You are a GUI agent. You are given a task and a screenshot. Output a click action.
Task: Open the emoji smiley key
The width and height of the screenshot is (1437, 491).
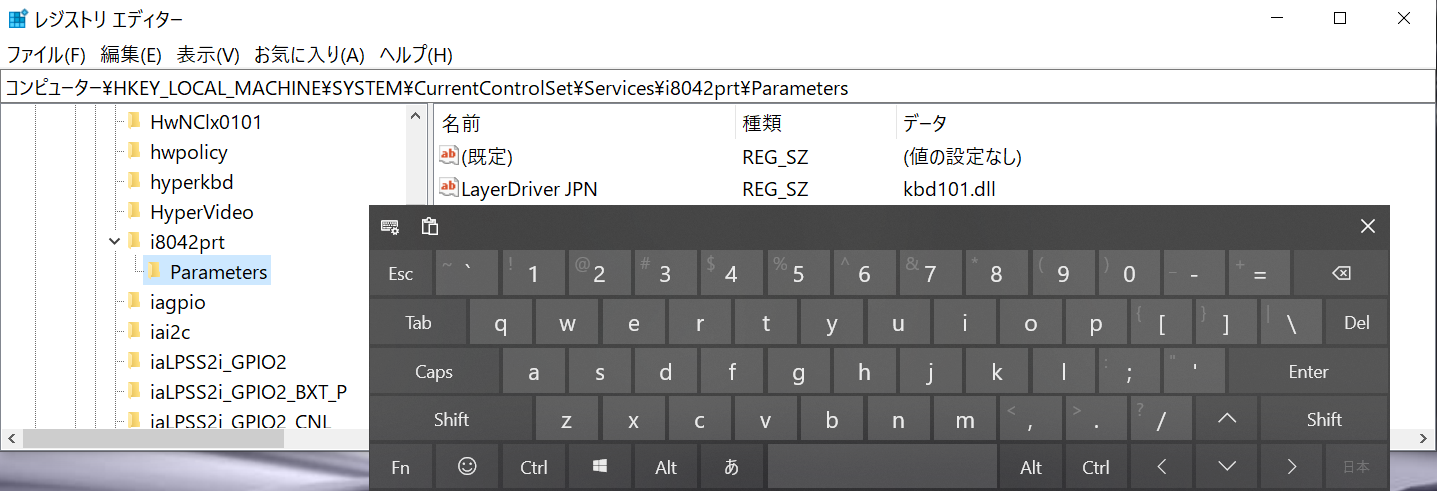pyautogui.click(x=467, y=467)
